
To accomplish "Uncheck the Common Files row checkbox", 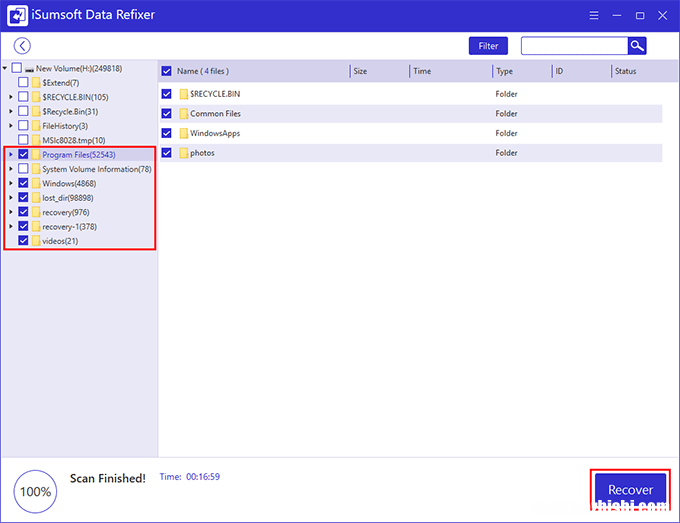I will coord(167,113).
